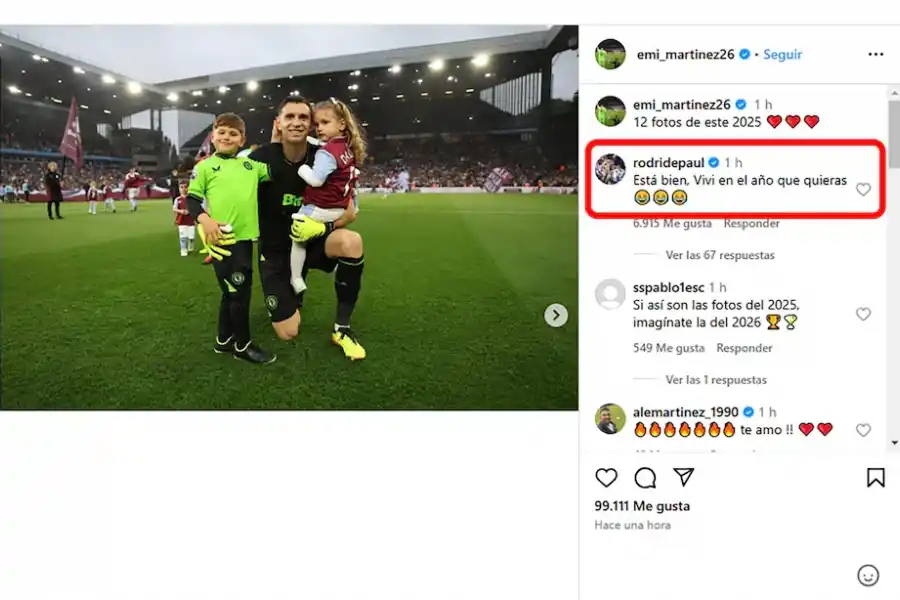The image size is (900, 600).
Task: Open rodridepaul's profile picture
Action: pyautogui.click(x=610, y=169)
